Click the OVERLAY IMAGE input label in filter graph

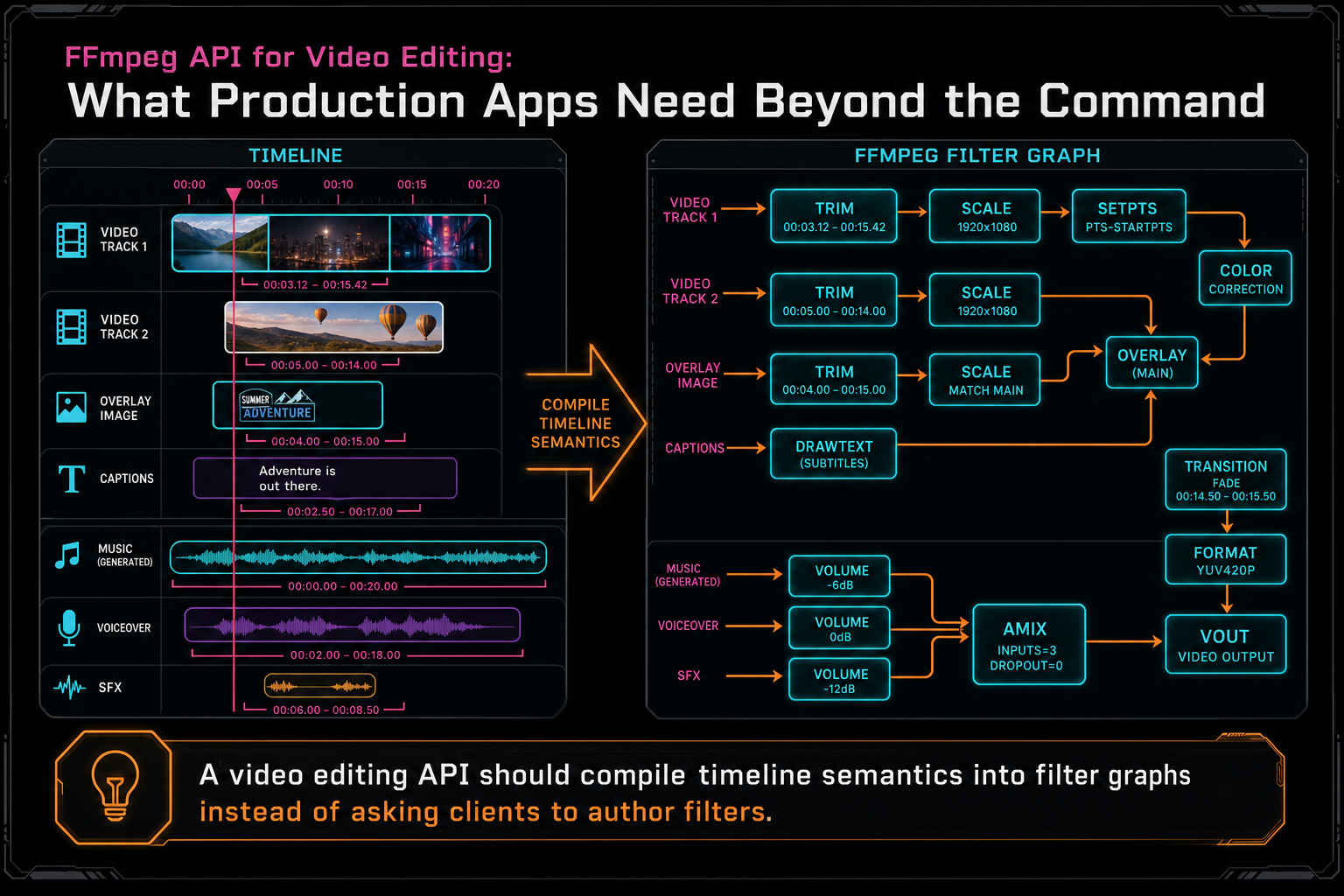click(x=693, y=375)
